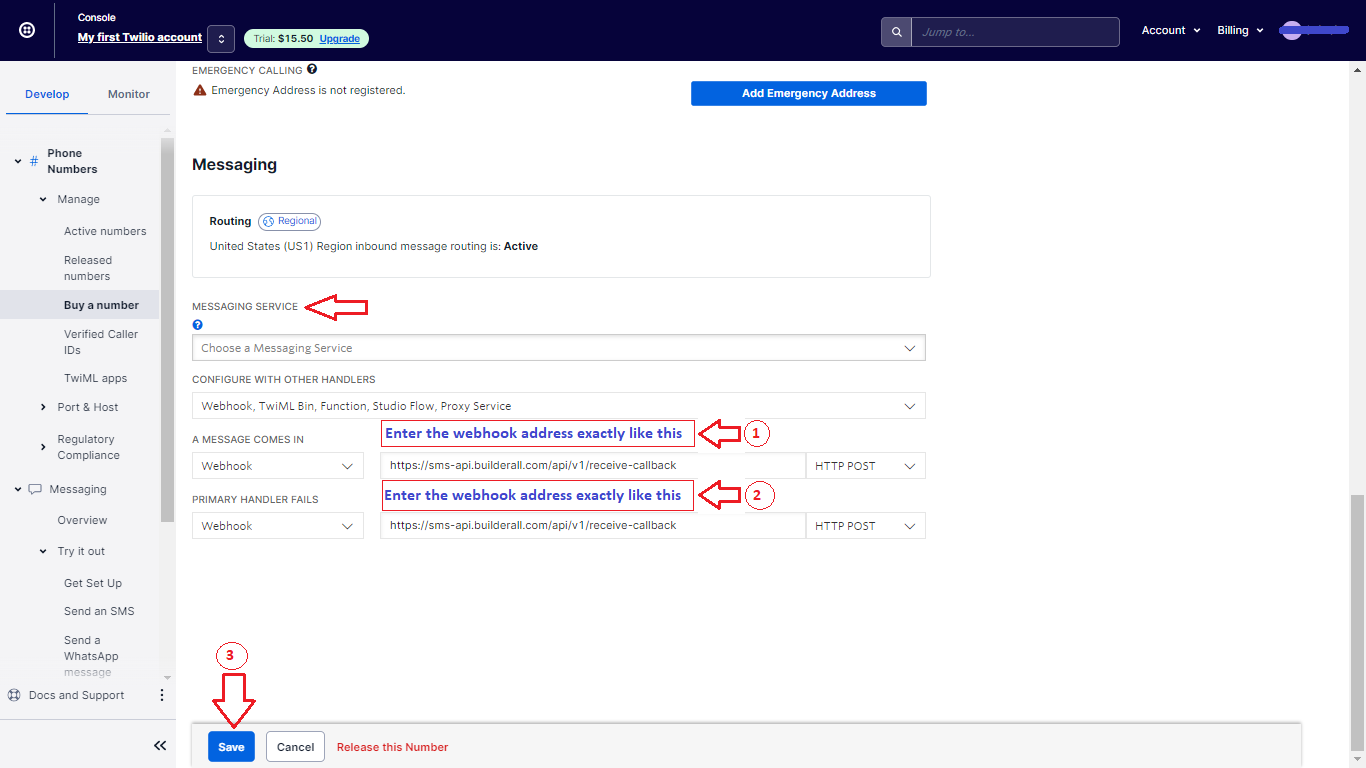
Task: Open HTTP POST dropdown for message comes in
Action: (x=866, y=466)
